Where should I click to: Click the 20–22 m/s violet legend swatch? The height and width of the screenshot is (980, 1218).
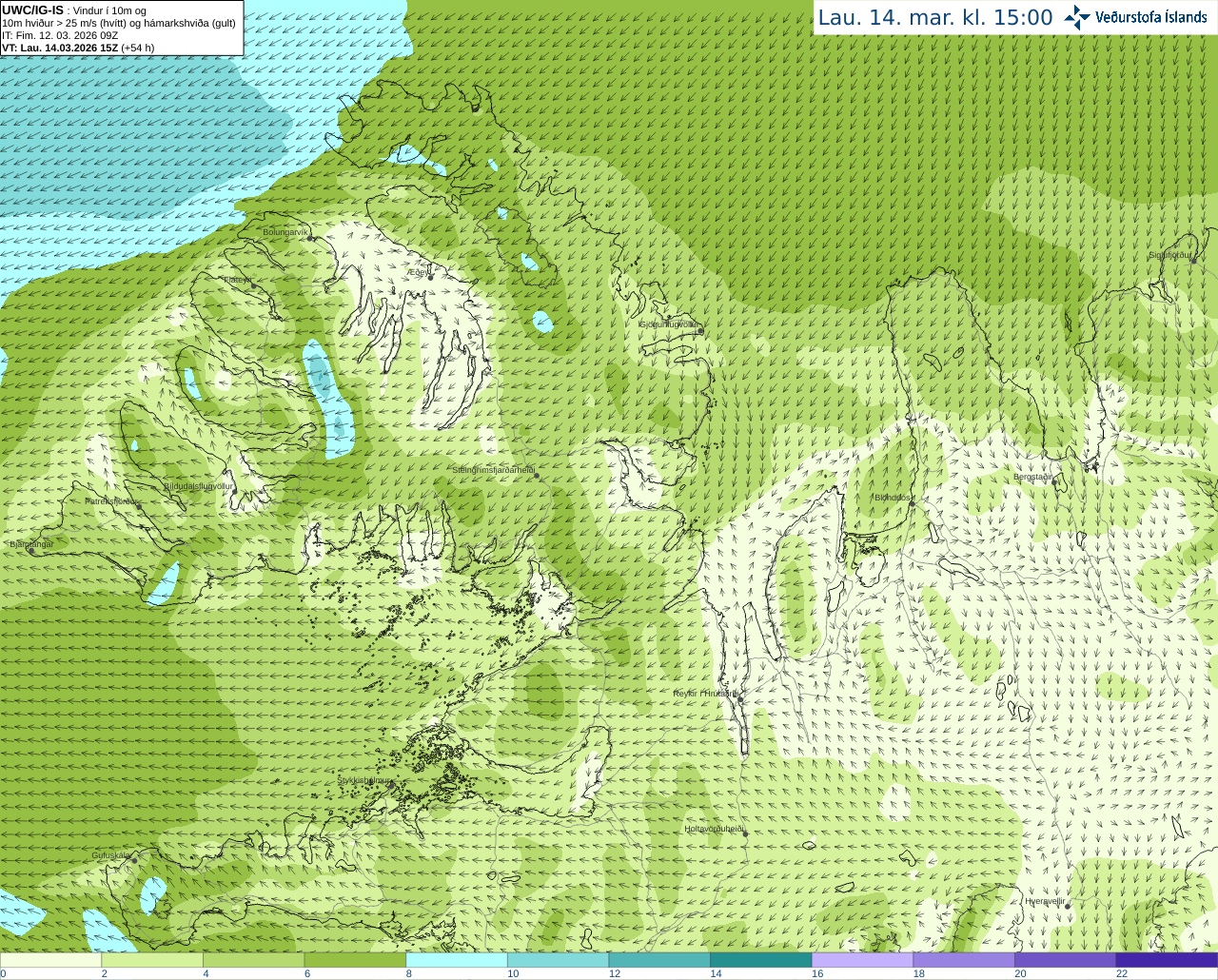pyautogui.click(x=1066, y=960)
